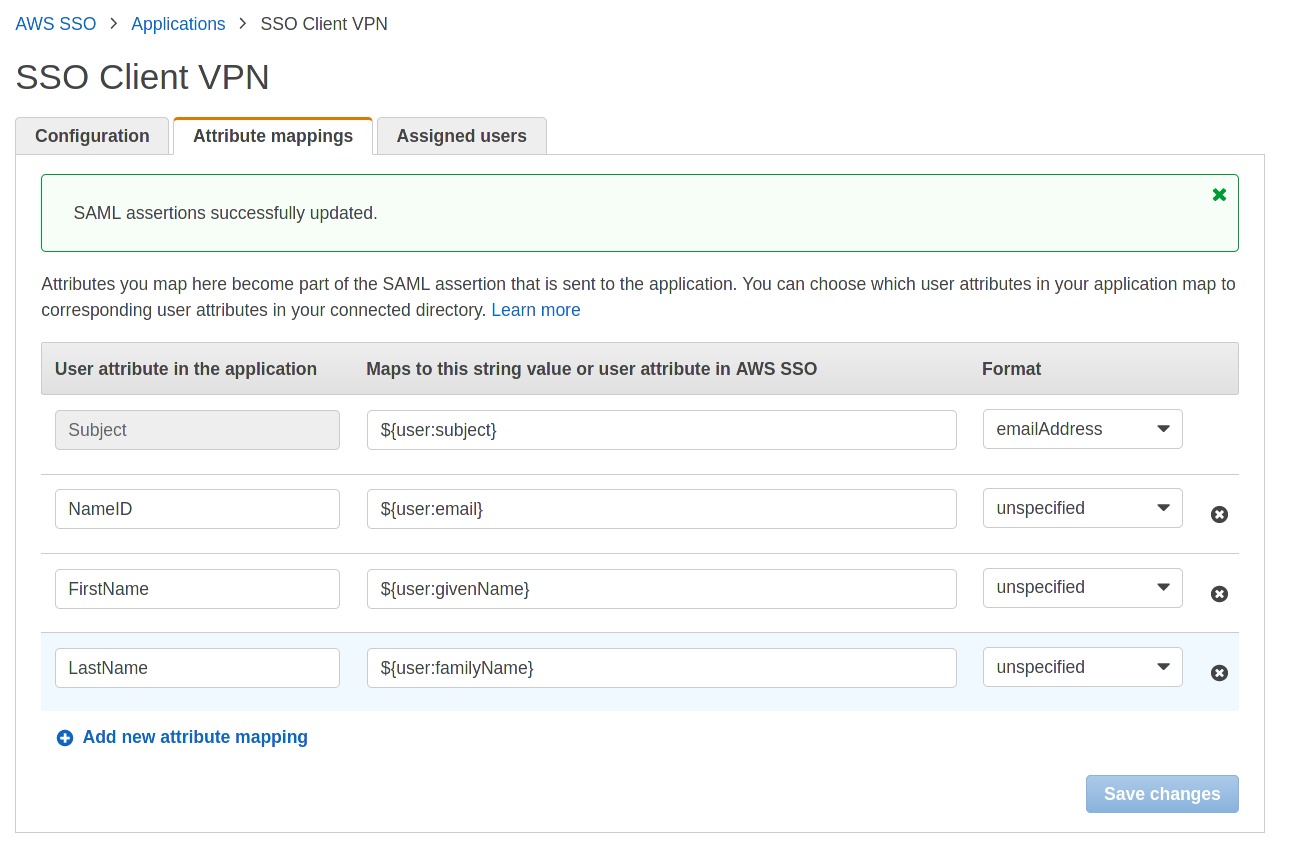1289x848 pixels.
Task: Click the Add new attribute mapping link
Action: tap(195, 737)
